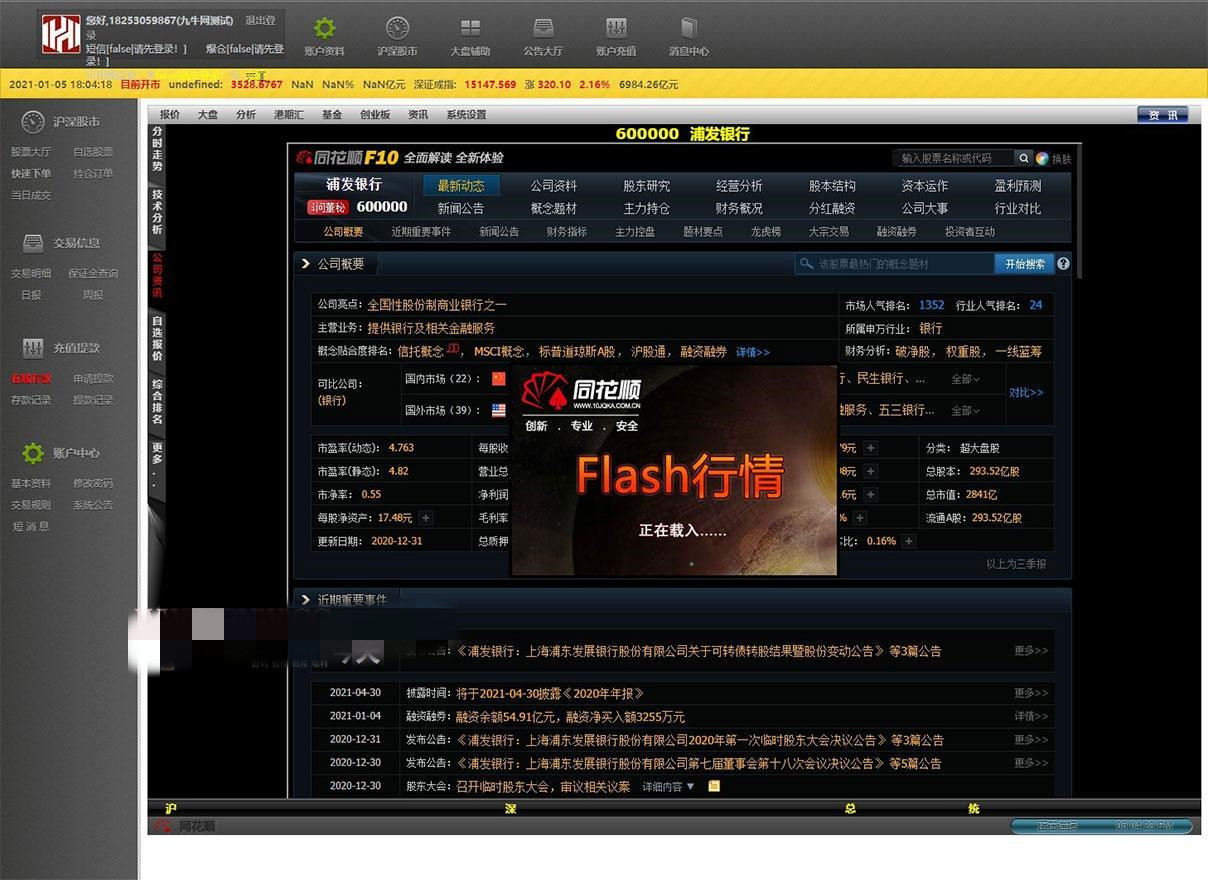Click the 交易信息 inbox icon in sidebar
1208x880 pixels.
coord(33,242)
